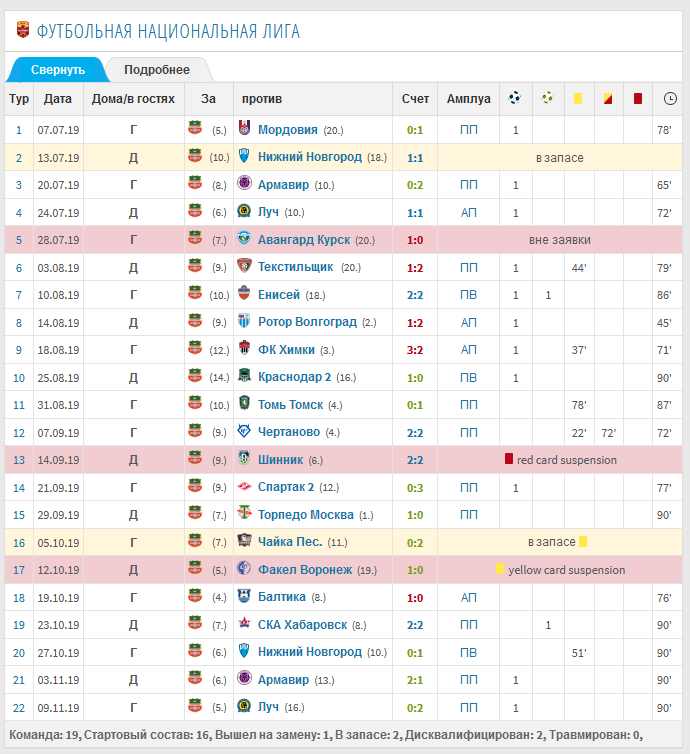Open Нижний Новгород link in round 20
Screen dimensions: 690x754
tap(310, 652)
